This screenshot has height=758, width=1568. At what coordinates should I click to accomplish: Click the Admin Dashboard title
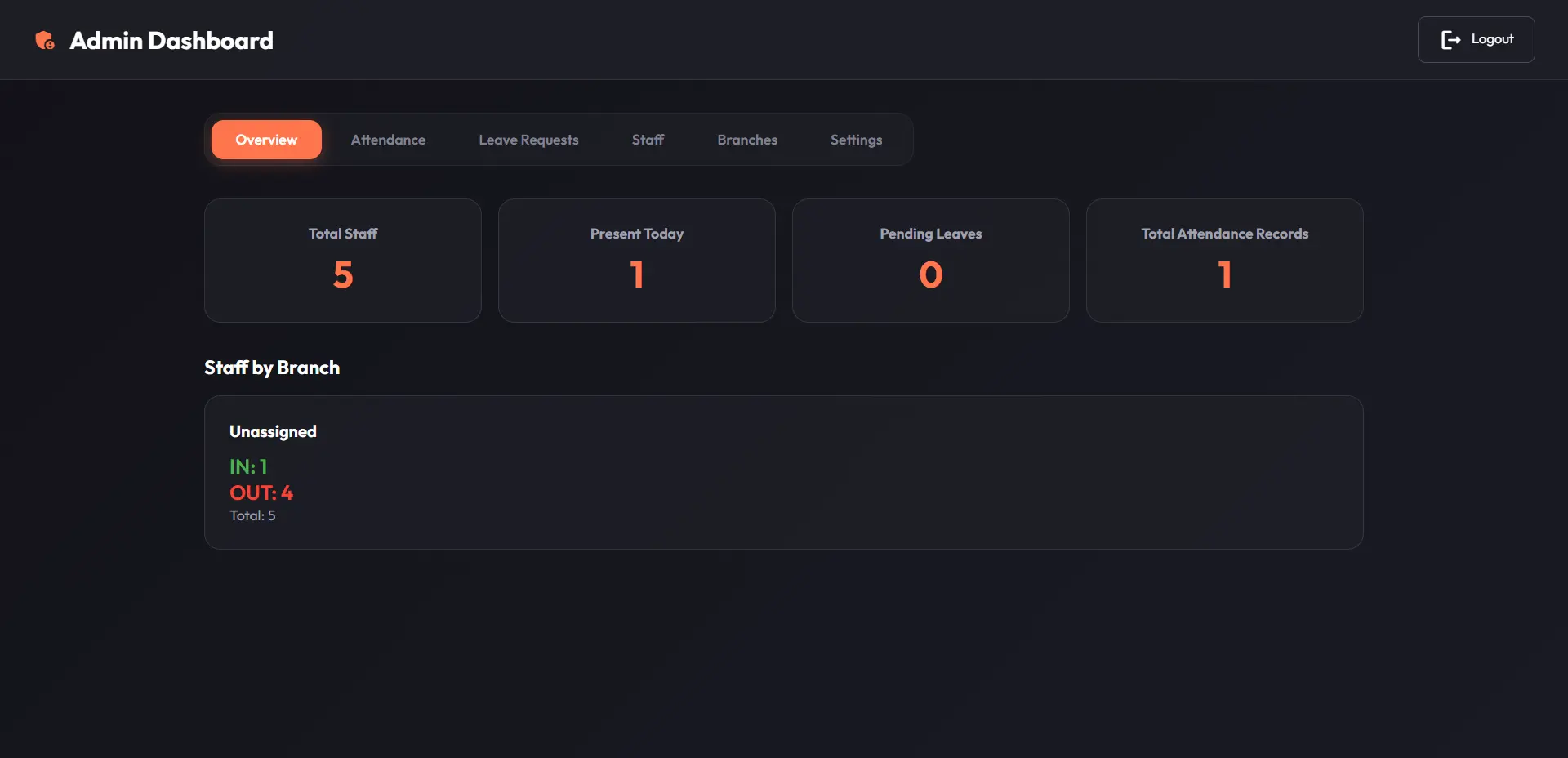tap(171, 40)
